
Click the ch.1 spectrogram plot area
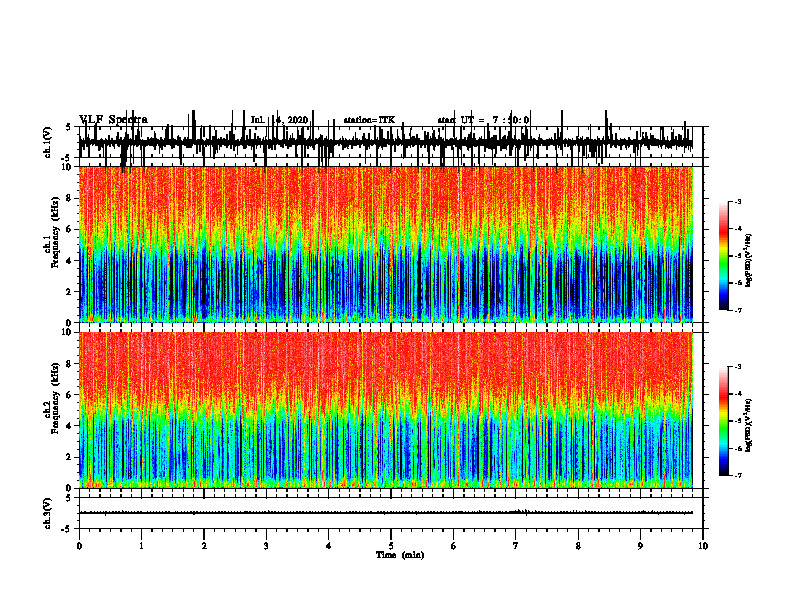(x=386, y=244)
